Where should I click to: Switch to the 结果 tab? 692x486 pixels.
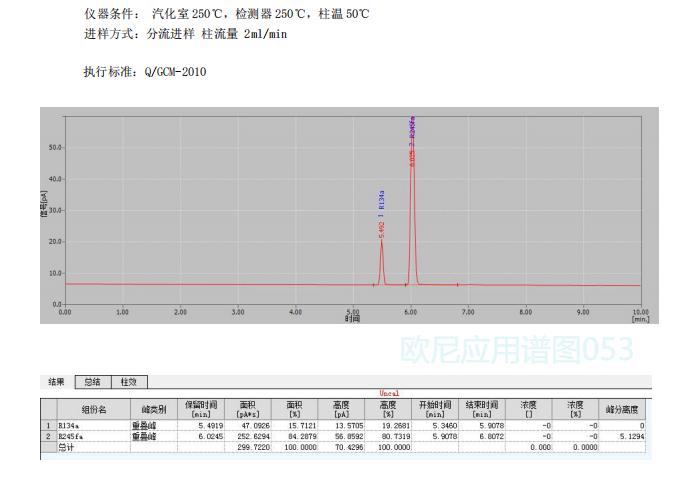(56, 382)
